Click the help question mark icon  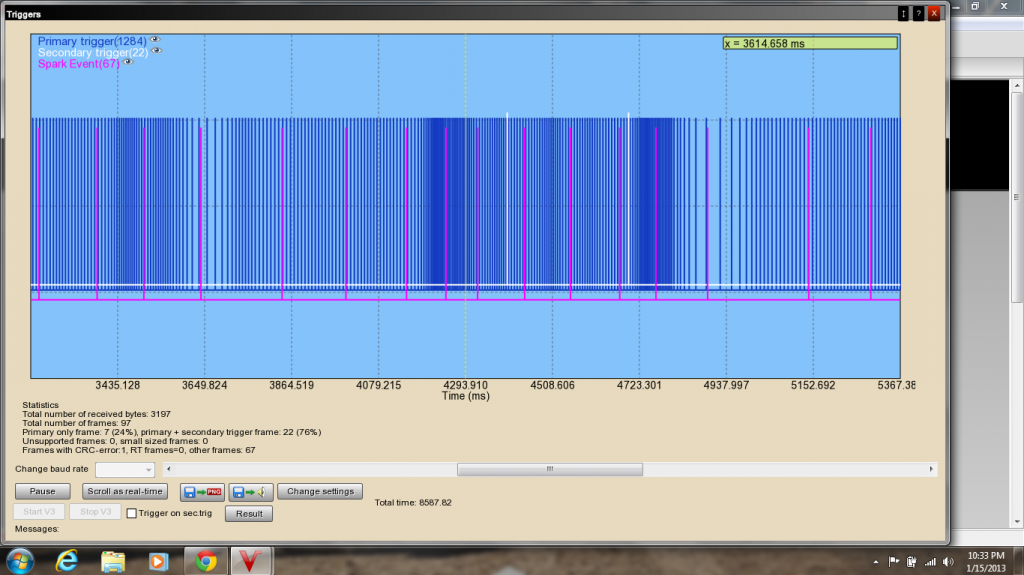(918, 14)
